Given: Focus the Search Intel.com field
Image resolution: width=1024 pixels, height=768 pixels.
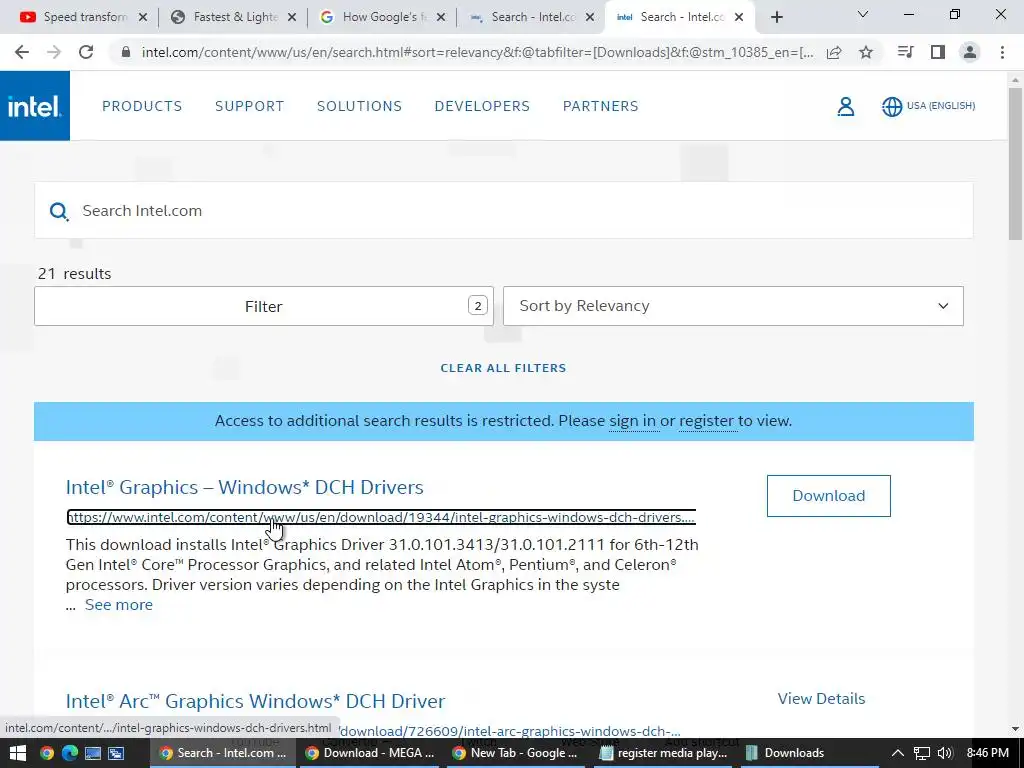Looking at the screenshot, I should point(504,210).
